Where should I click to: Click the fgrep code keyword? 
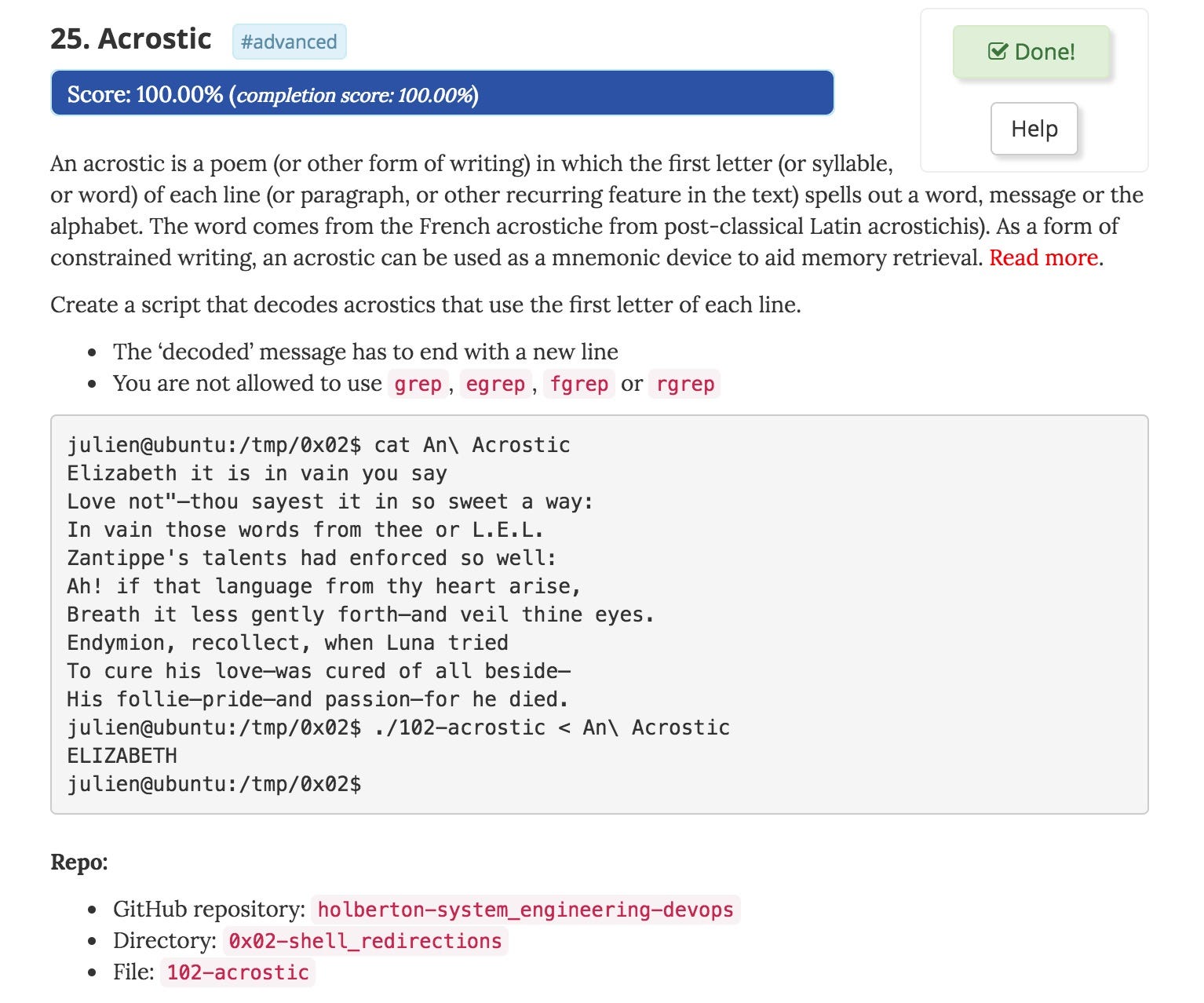click(x=579, y=384)
